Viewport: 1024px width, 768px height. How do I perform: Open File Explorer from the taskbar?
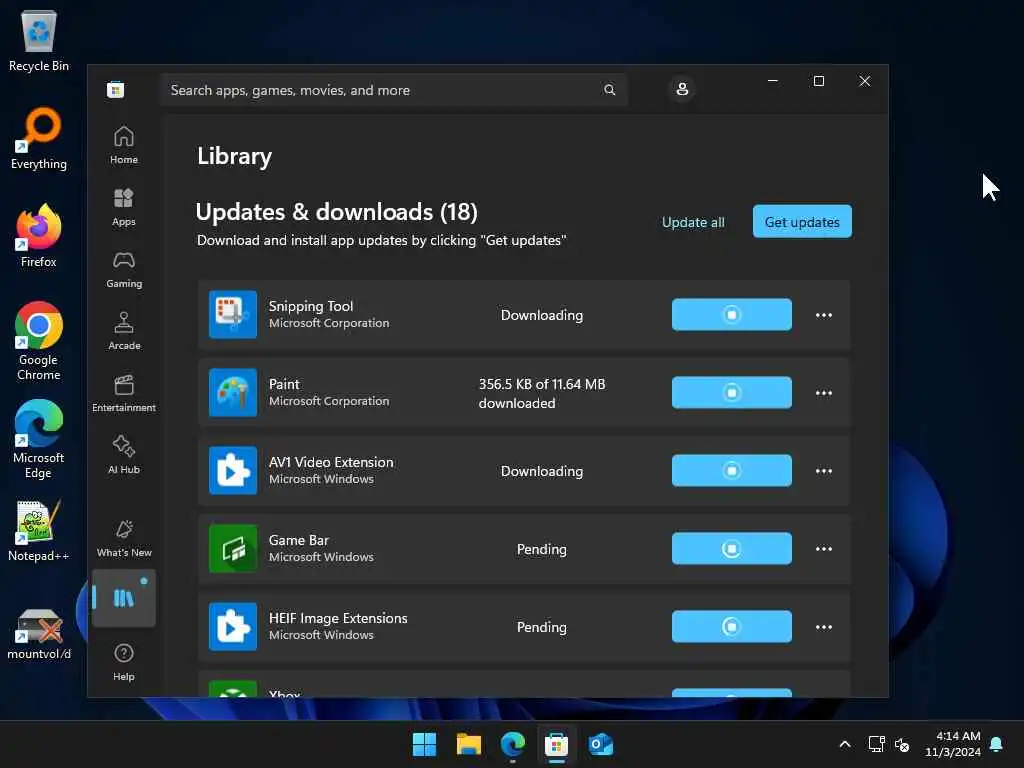(469, 744)
